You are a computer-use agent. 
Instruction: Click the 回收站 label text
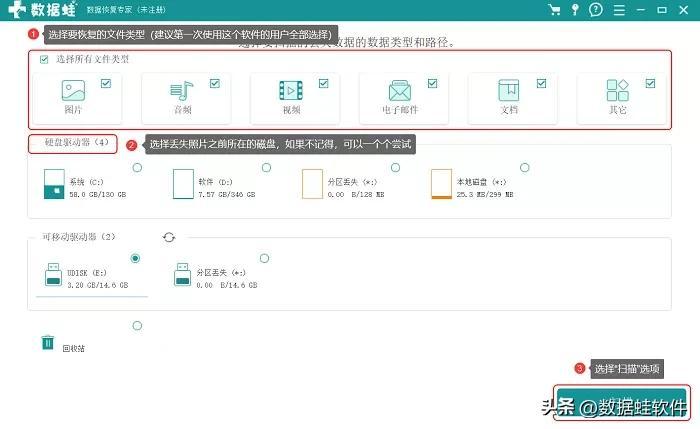(x=74, y=349)
